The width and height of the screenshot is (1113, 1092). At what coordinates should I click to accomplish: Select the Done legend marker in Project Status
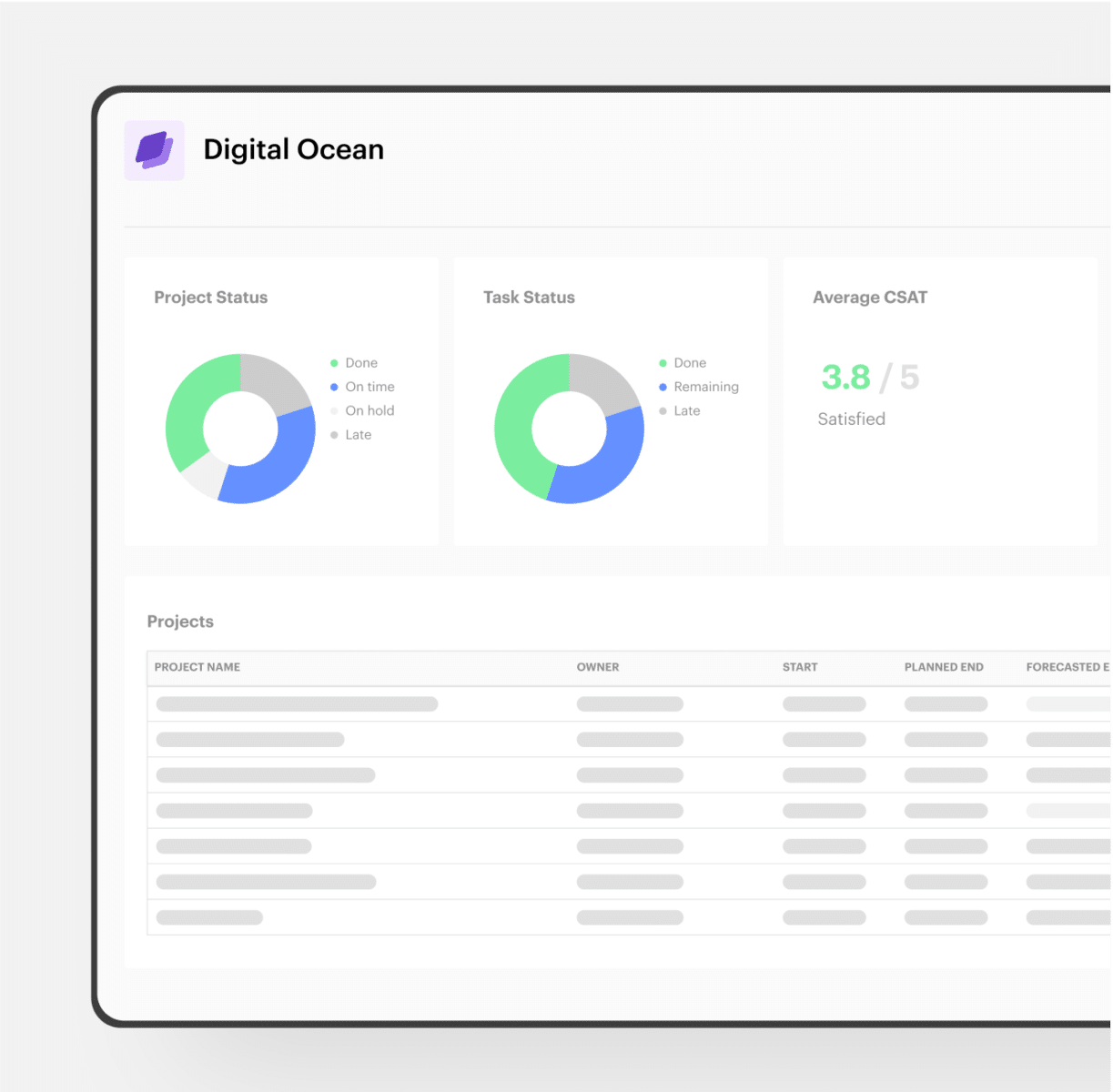tap(334, 362)
